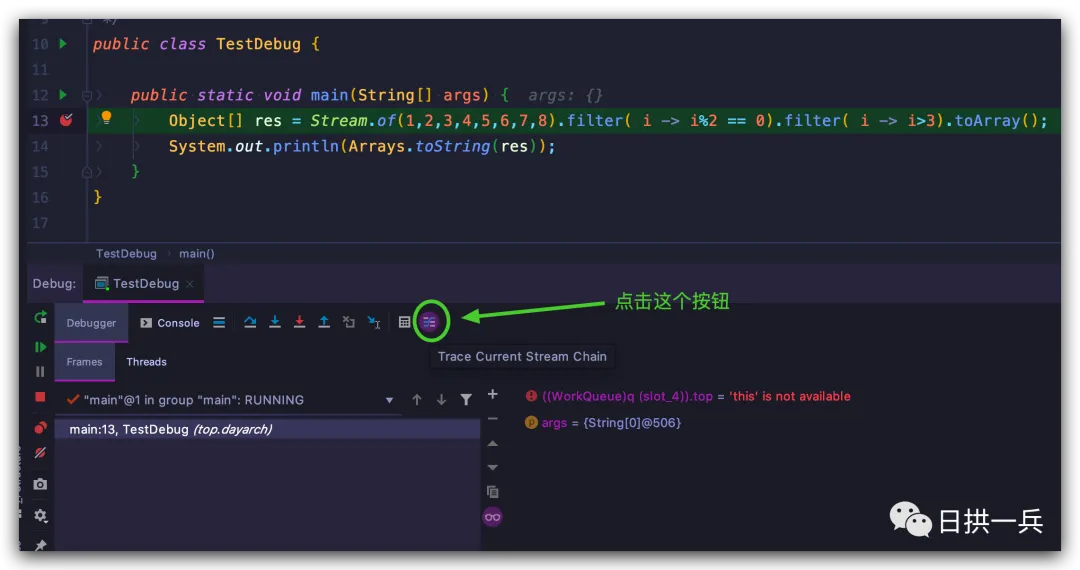Select the Threads tab

[x=146, y=362]
